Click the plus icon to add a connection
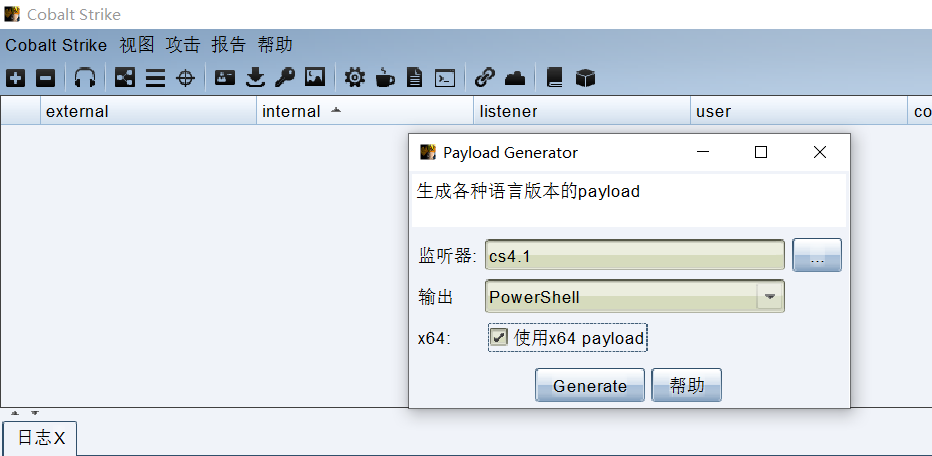The width and height of the screenshot is (932, 456). (15, 78)
